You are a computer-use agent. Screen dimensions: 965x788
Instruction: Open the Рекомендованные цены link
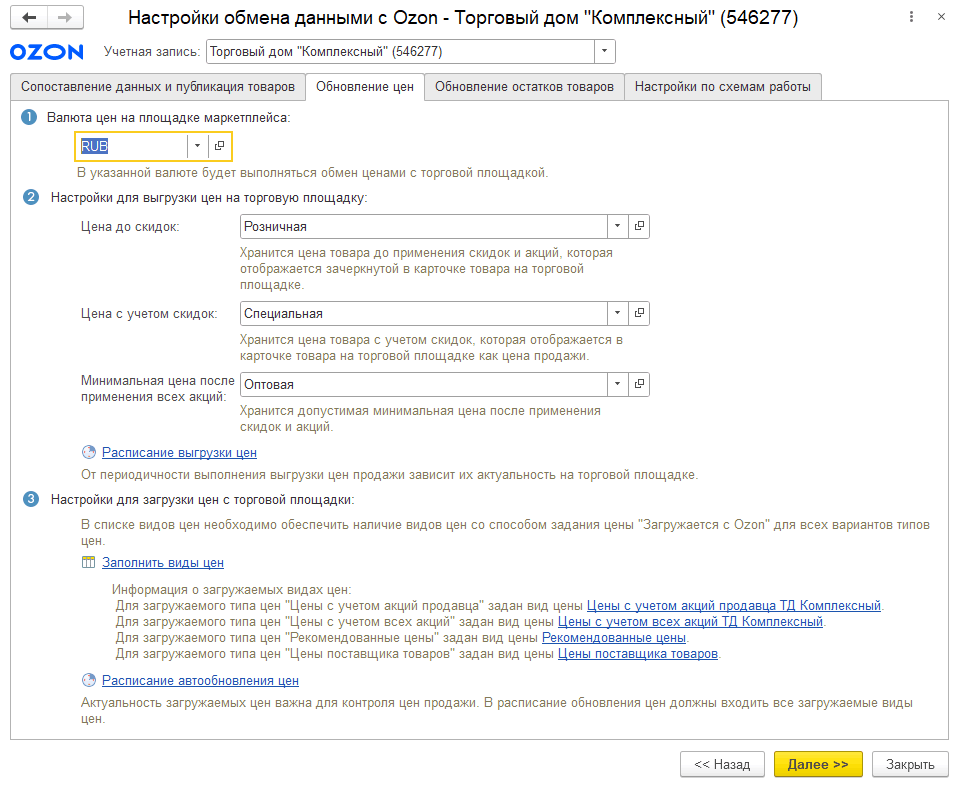point(614,638)
